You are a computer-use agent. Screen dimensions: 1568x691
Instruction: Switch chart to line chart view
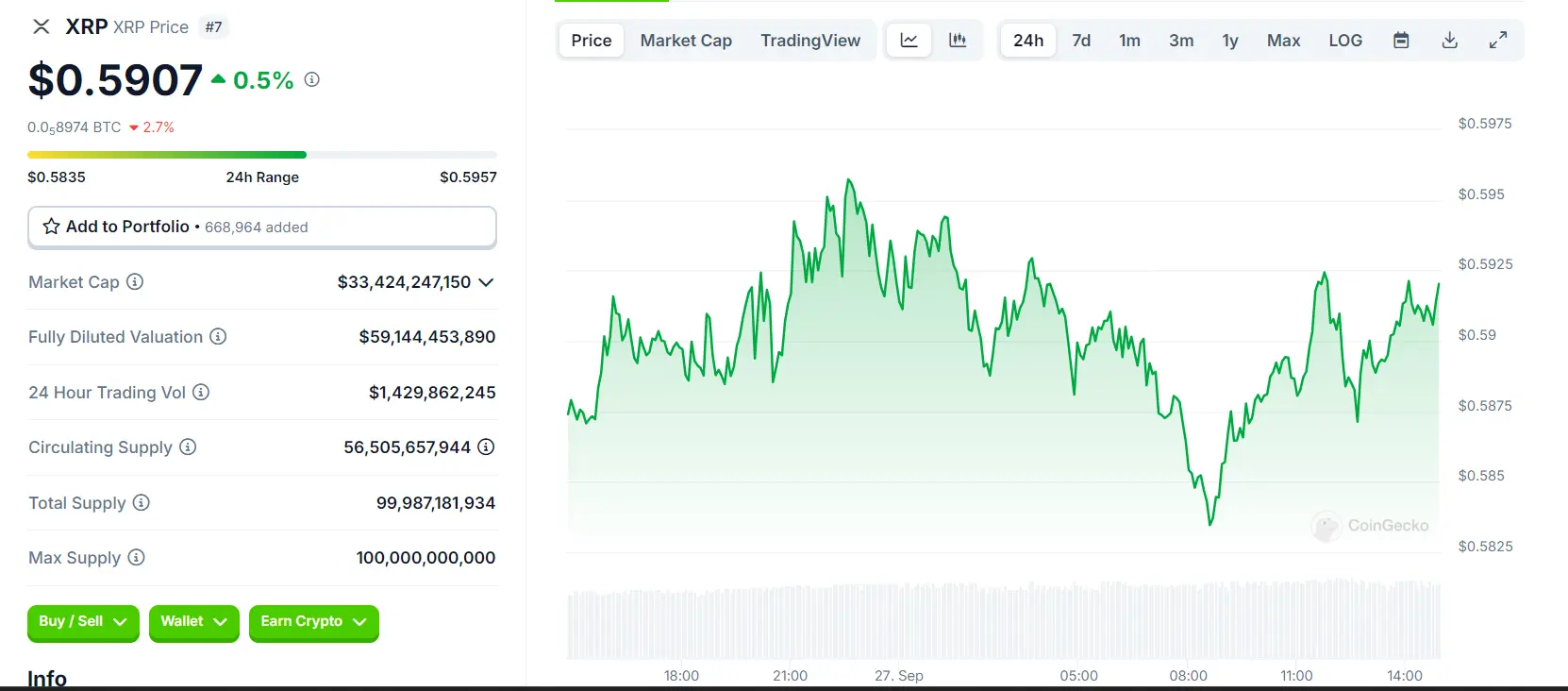pyautogui.click(x=908, y=40)
